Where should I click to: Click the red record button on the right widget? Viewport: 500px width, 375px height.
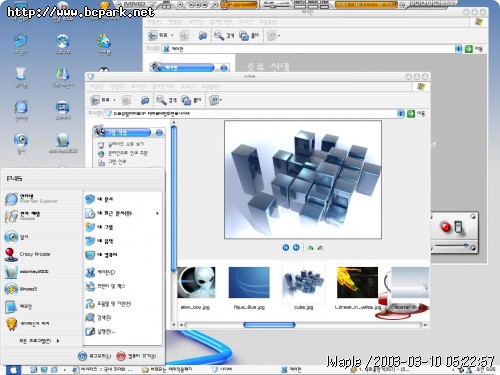click(445, 227)
